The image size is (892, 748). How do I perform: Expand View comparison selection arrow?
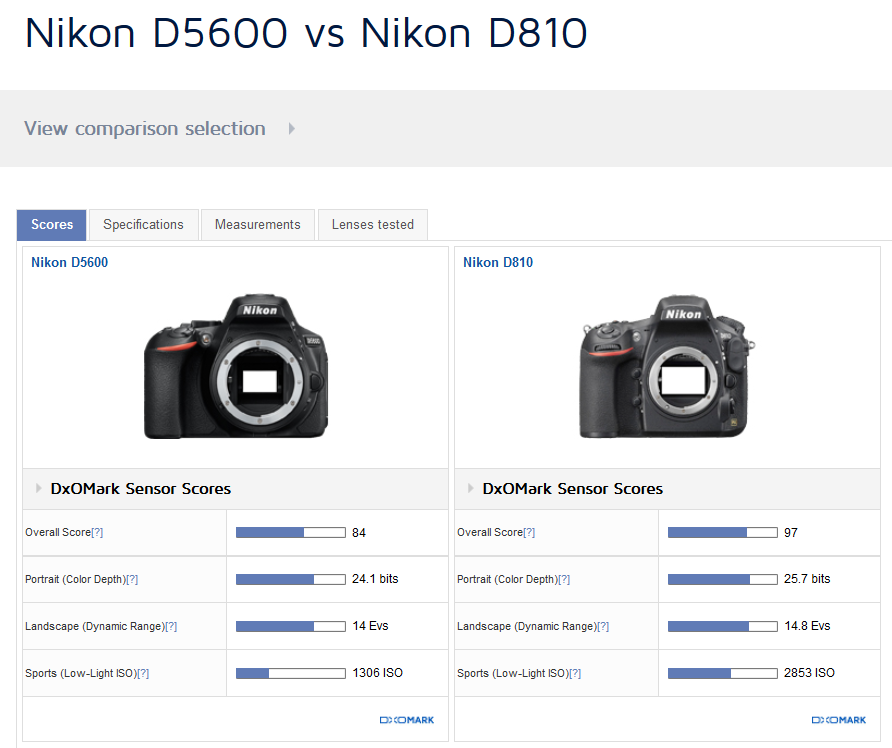tap(291, 129)
